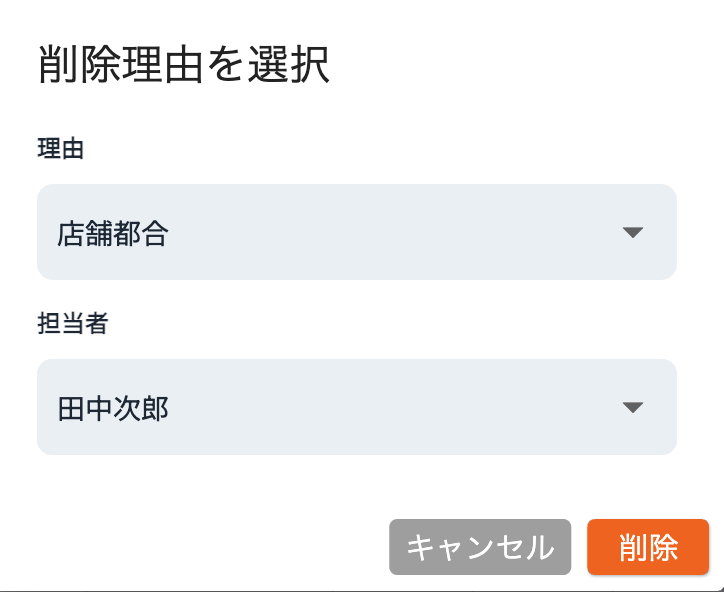
Task: Click the 田中次郎 selected value text
Action: pos(113,408)
